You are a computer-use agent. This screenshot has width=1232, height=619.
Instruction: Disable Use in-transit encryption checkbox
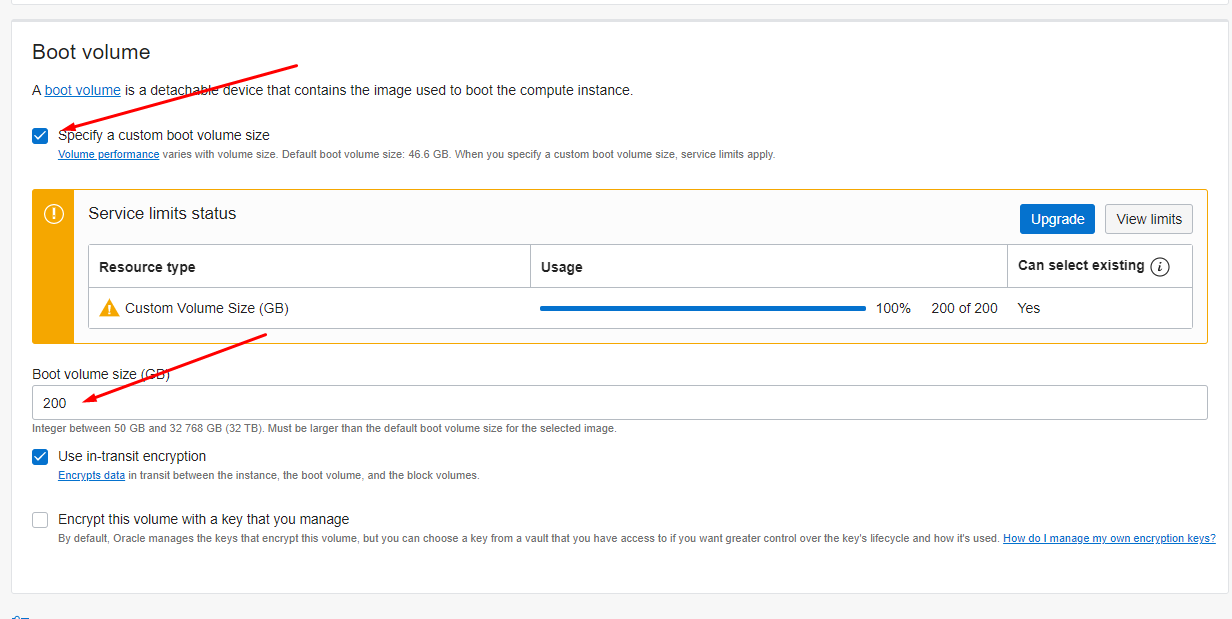tap(40, 457)
